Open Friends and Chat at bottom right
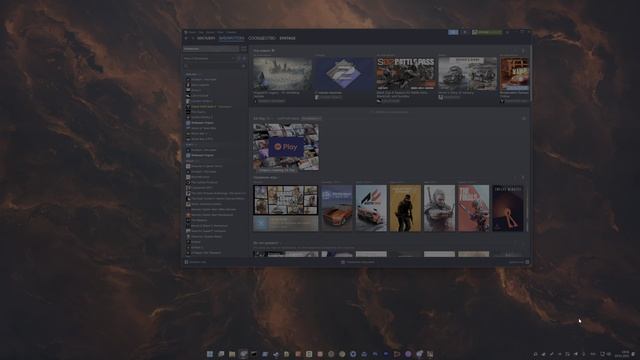Viewport: 640px width, 360px height. (x=519, y=262)
